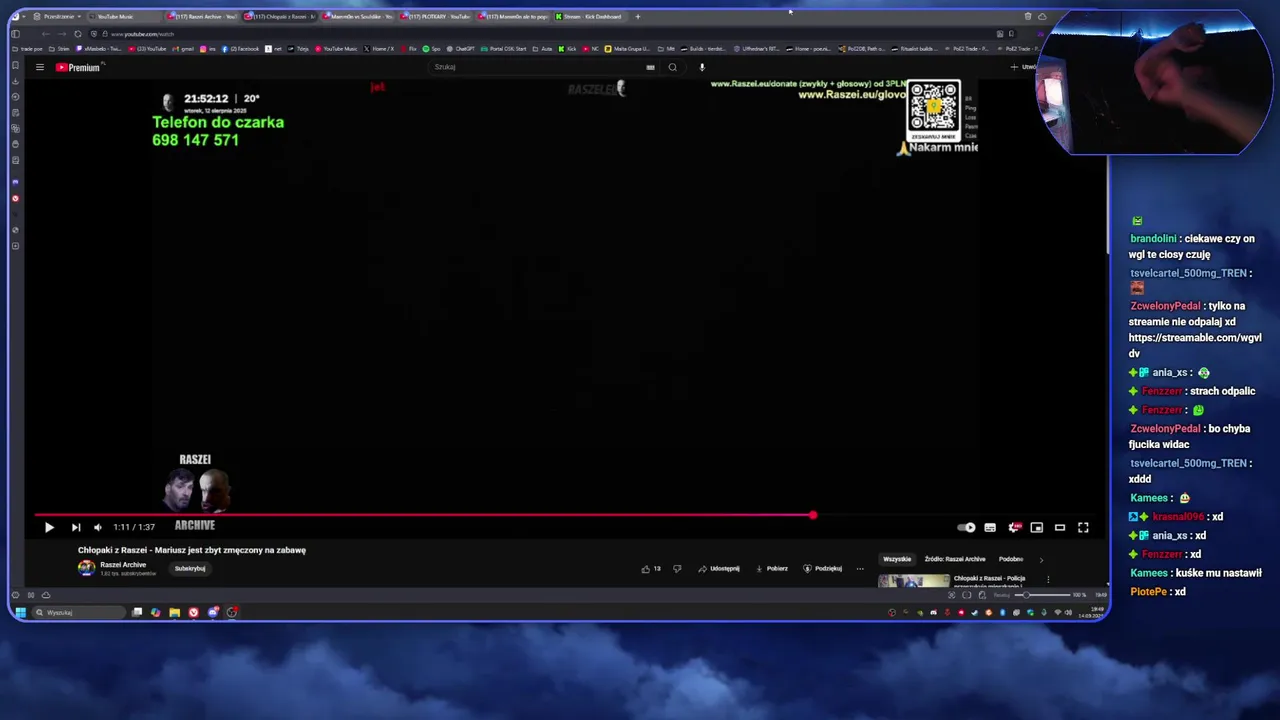The width and height of the screenshot is (1280, 720).
Task: Mute the video volume
Action: [97, 527]
